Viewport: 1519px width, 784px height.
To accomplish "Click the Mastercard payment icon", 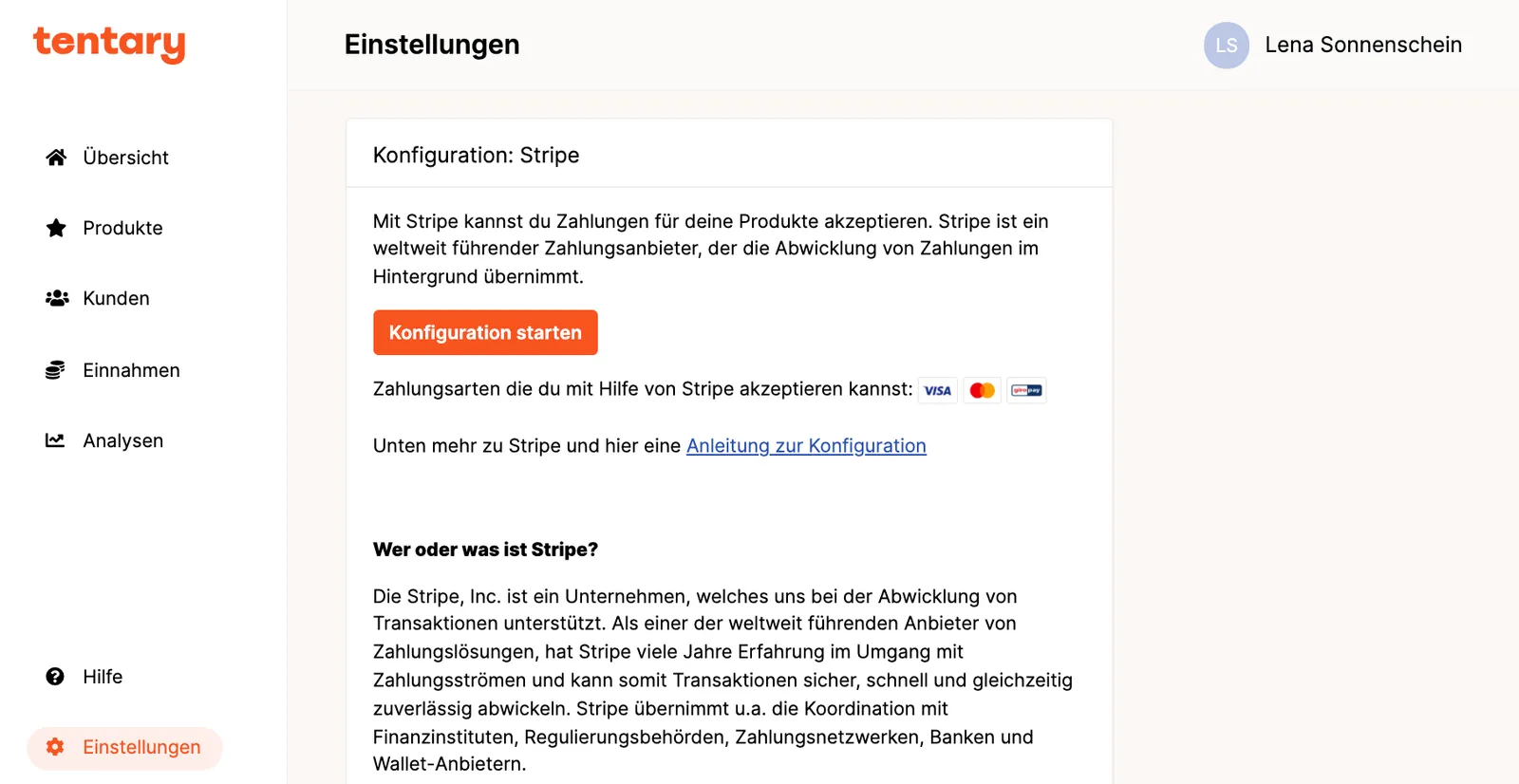I will 983,390.
